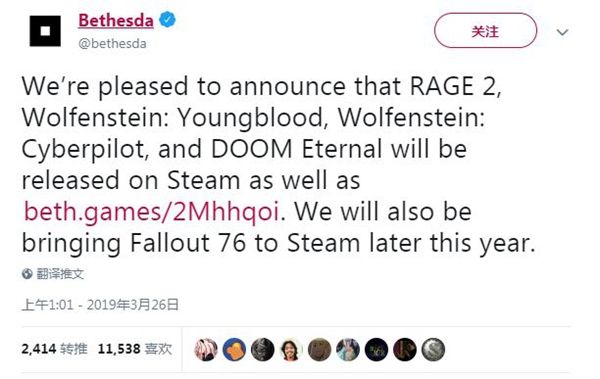View the 11,538 喜欢 likes list
Screen dimensions: 600x379
click(135, 349)
